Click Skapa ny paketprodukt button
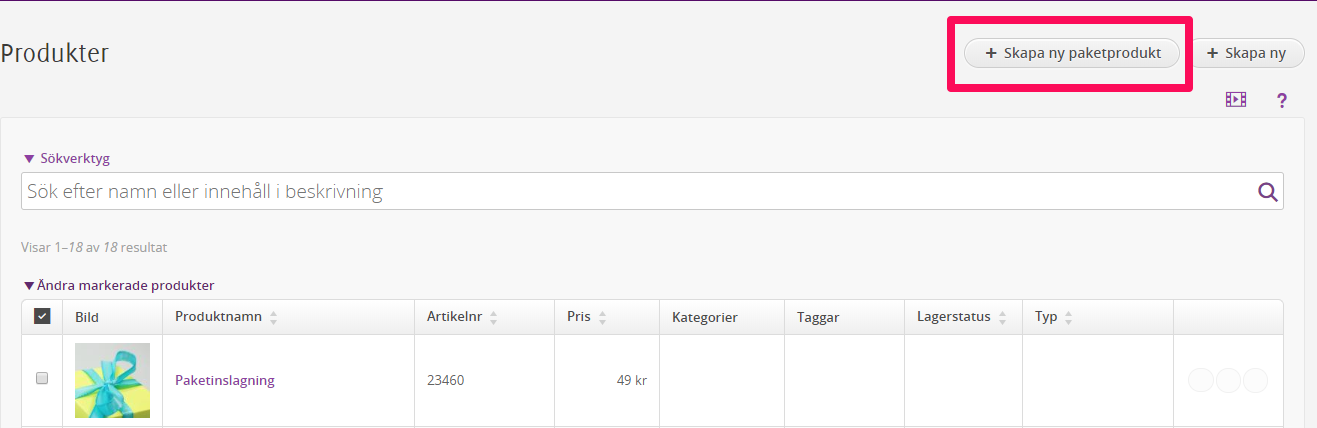The height and width of the screenshot is (428, 1317). tap(1072, 53)
